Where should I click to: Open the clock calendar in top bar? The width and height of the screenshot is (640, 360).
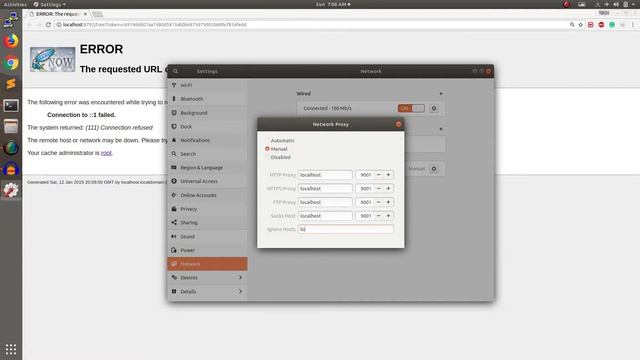(333, 4)
